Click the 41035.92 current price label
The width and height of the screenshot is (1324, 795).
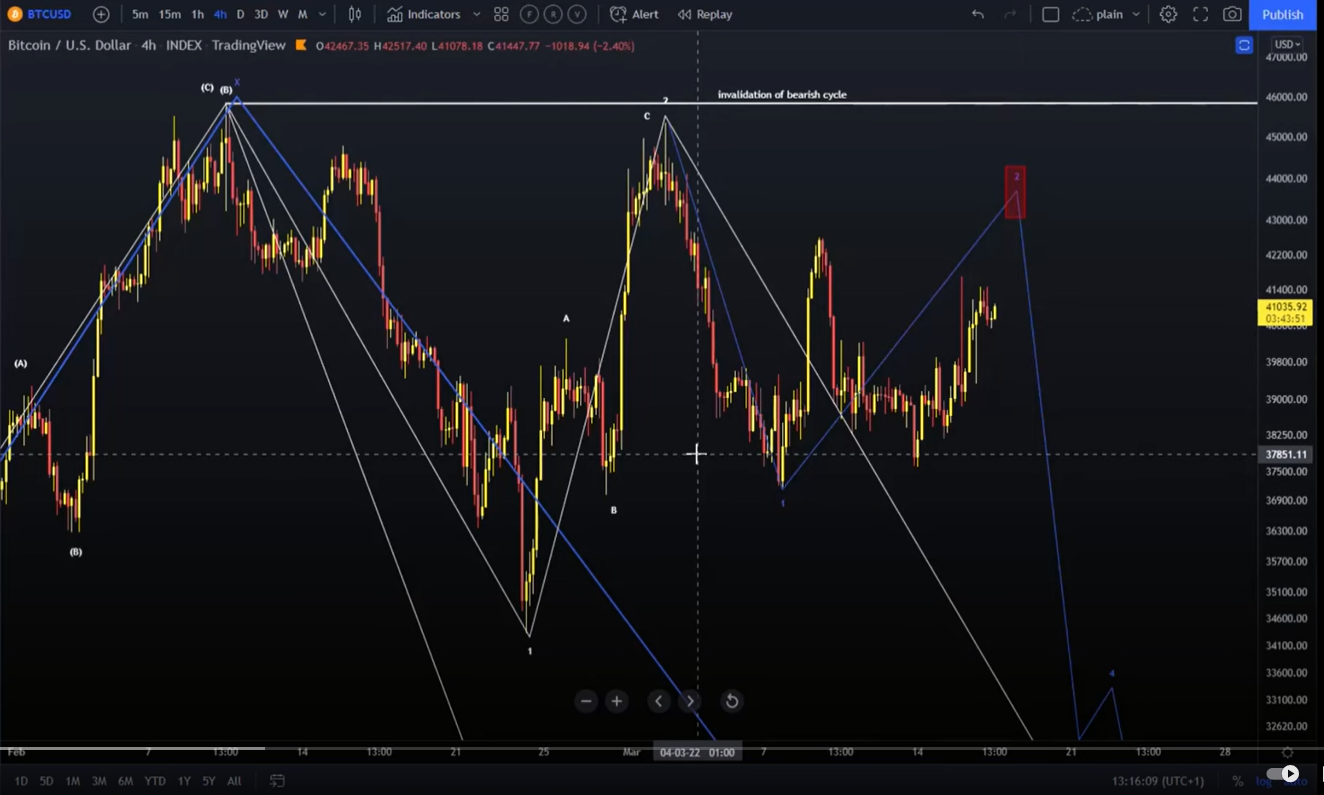pos(1285,313)
